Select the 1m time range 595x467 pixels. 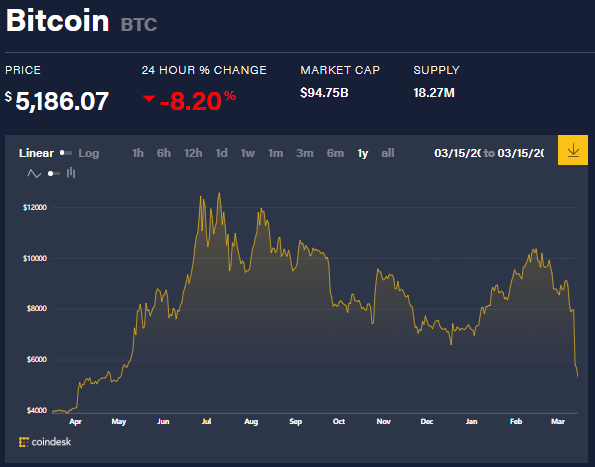[275, 153]
